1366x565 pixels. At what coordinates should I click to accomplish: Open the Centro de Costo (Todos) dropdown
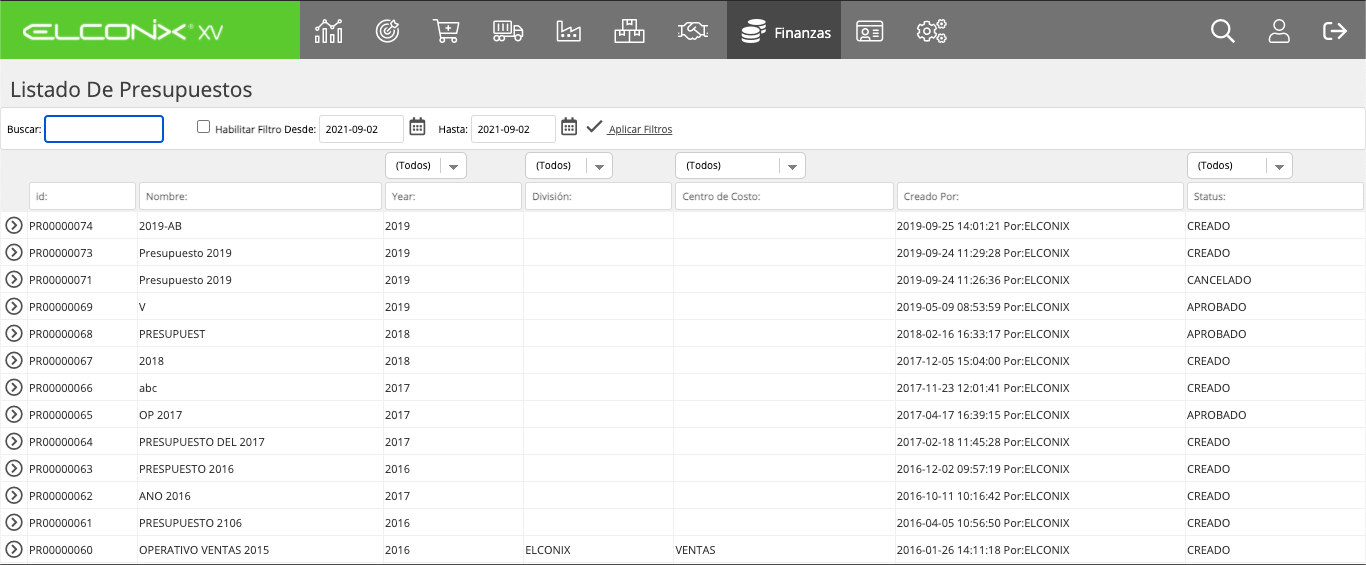point(741,165)
